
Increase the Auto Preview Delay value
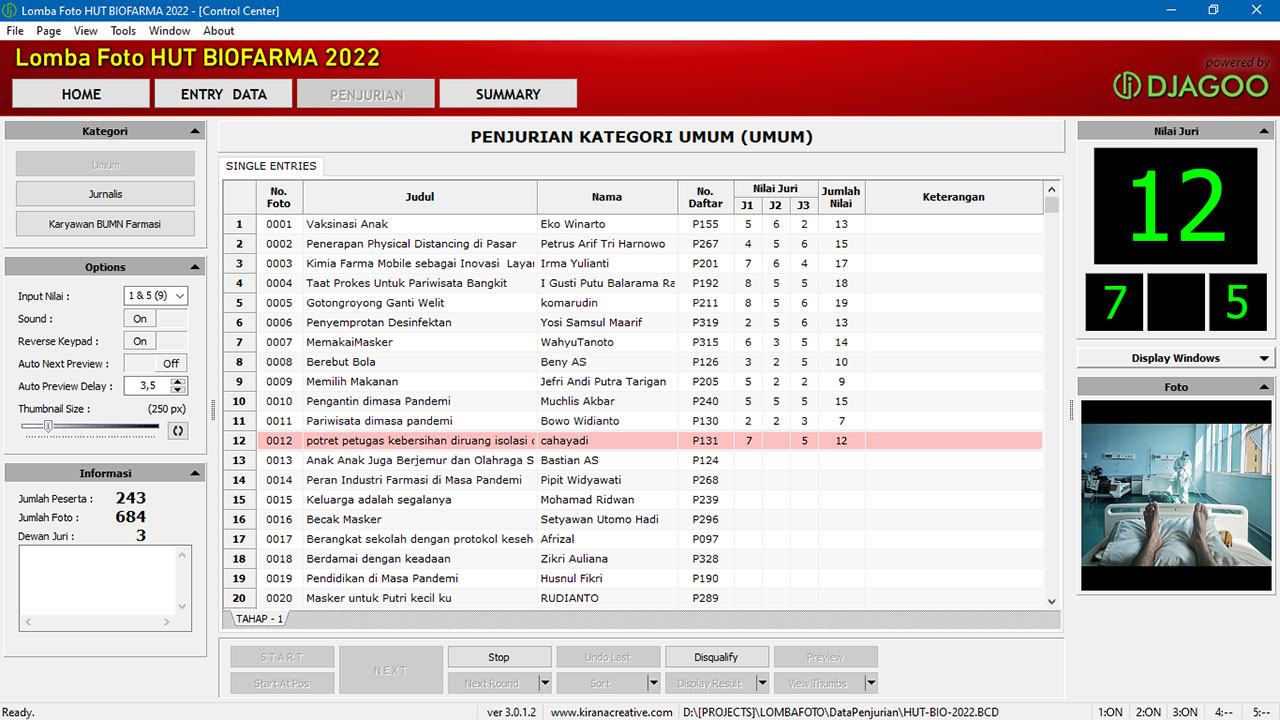click(178, 381)
